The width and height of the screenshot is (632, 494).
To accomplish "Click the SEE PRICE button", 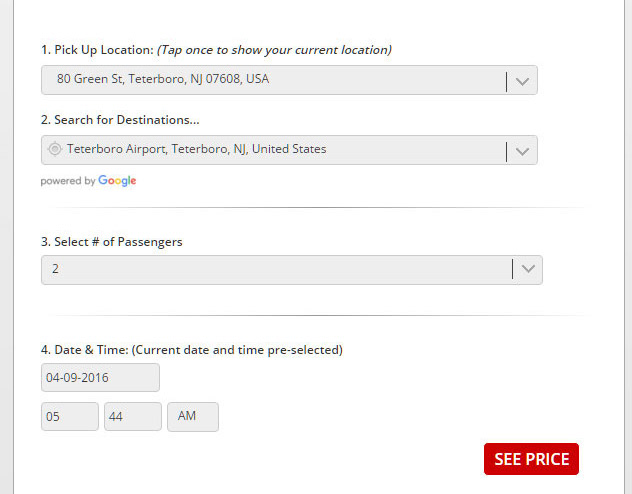I will tap(531, 459).
